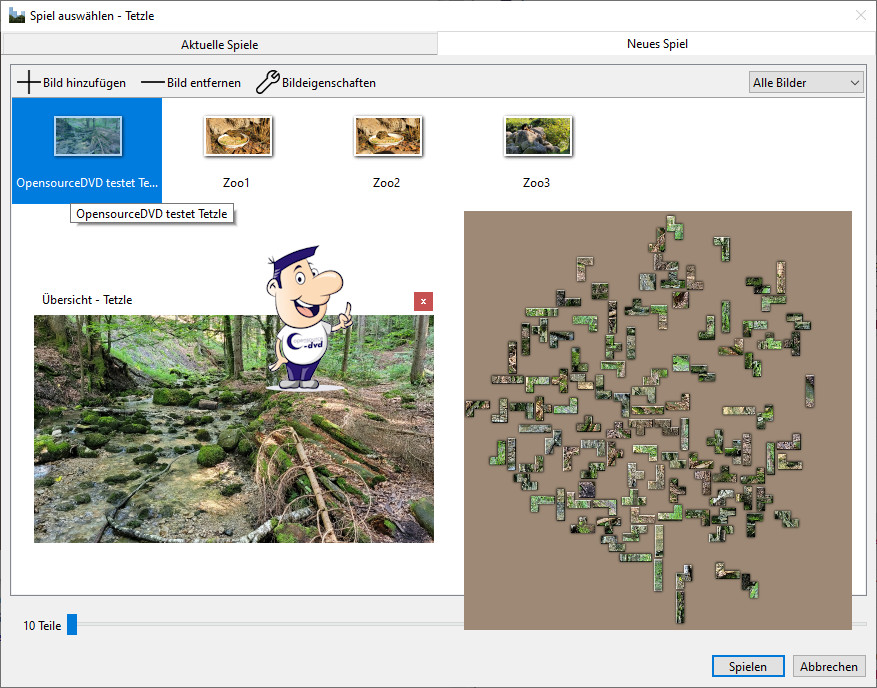Open the Alle Bilder dropdown
The height and width of the screenshot is (688, 877).
pyautogui.click(x=806, y=83)
